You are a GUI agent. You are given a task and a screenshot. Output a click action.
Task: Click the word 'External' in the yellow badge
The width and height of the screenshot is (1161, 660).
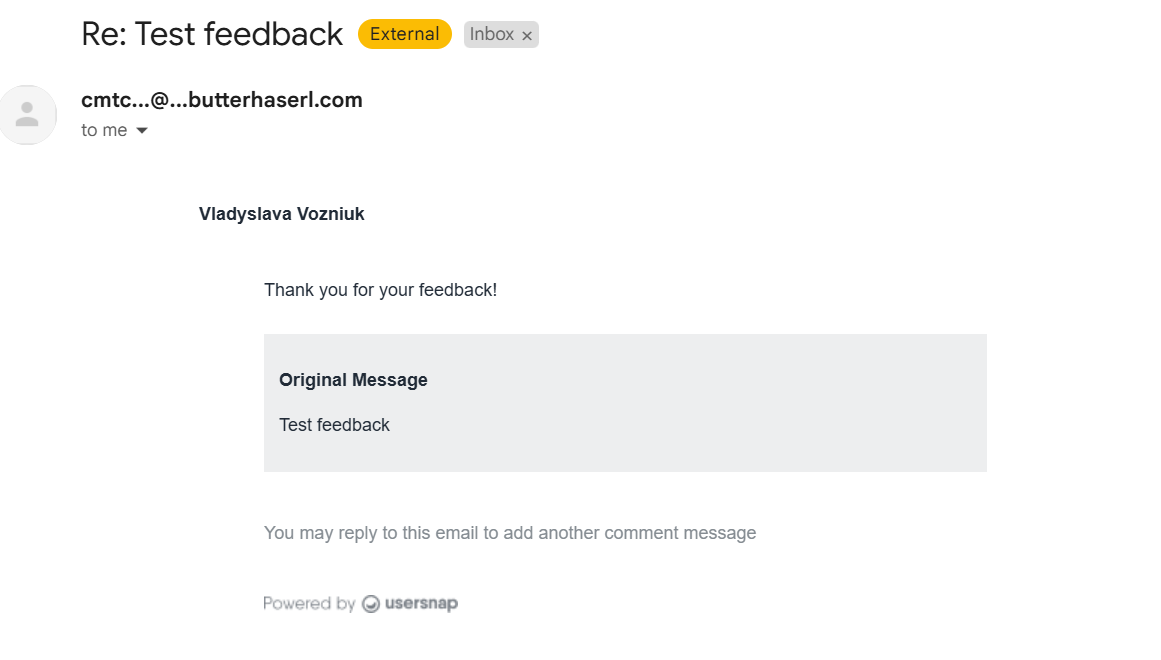405,34
